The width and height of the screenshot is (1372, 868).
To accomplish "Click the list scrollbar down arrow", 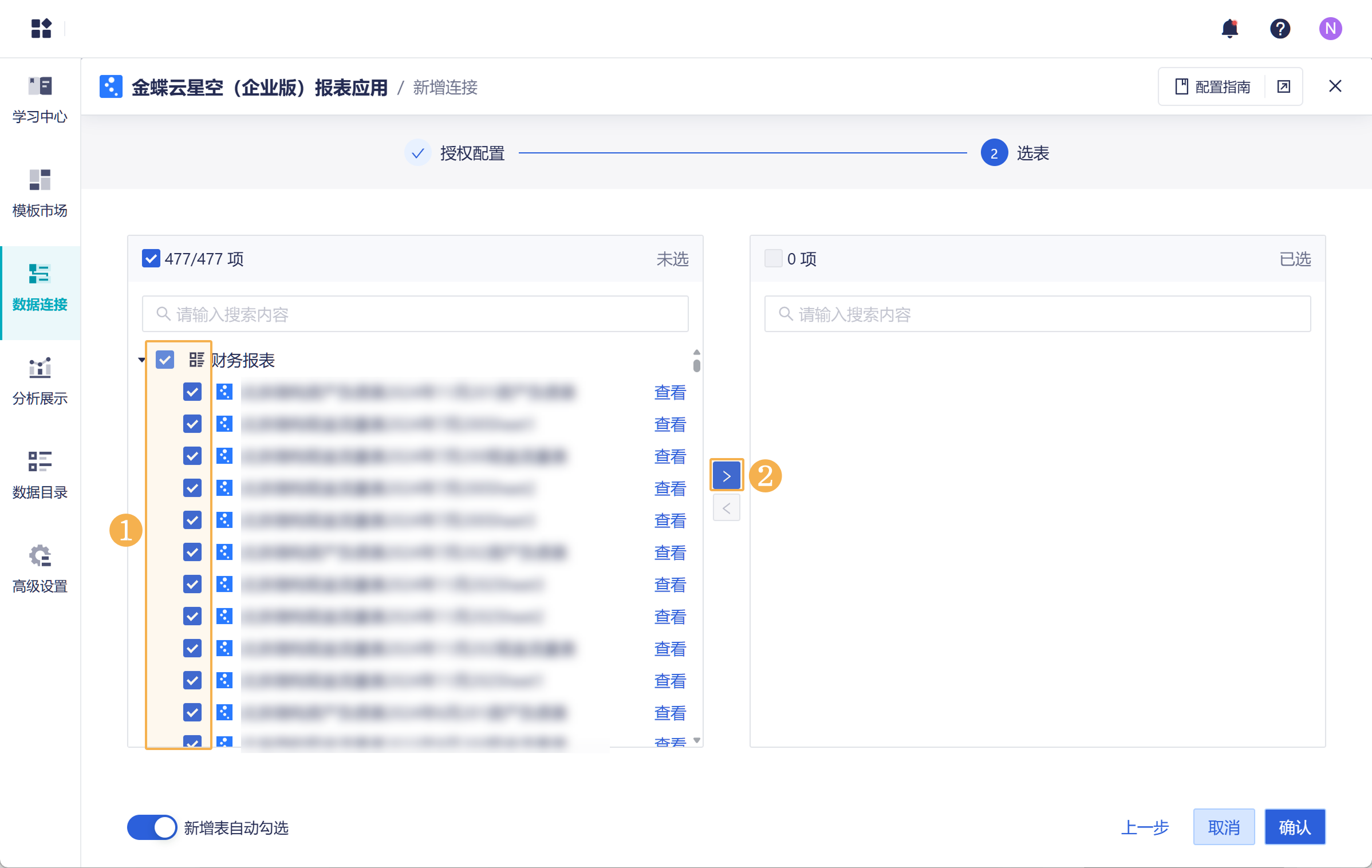I will 697,740.
